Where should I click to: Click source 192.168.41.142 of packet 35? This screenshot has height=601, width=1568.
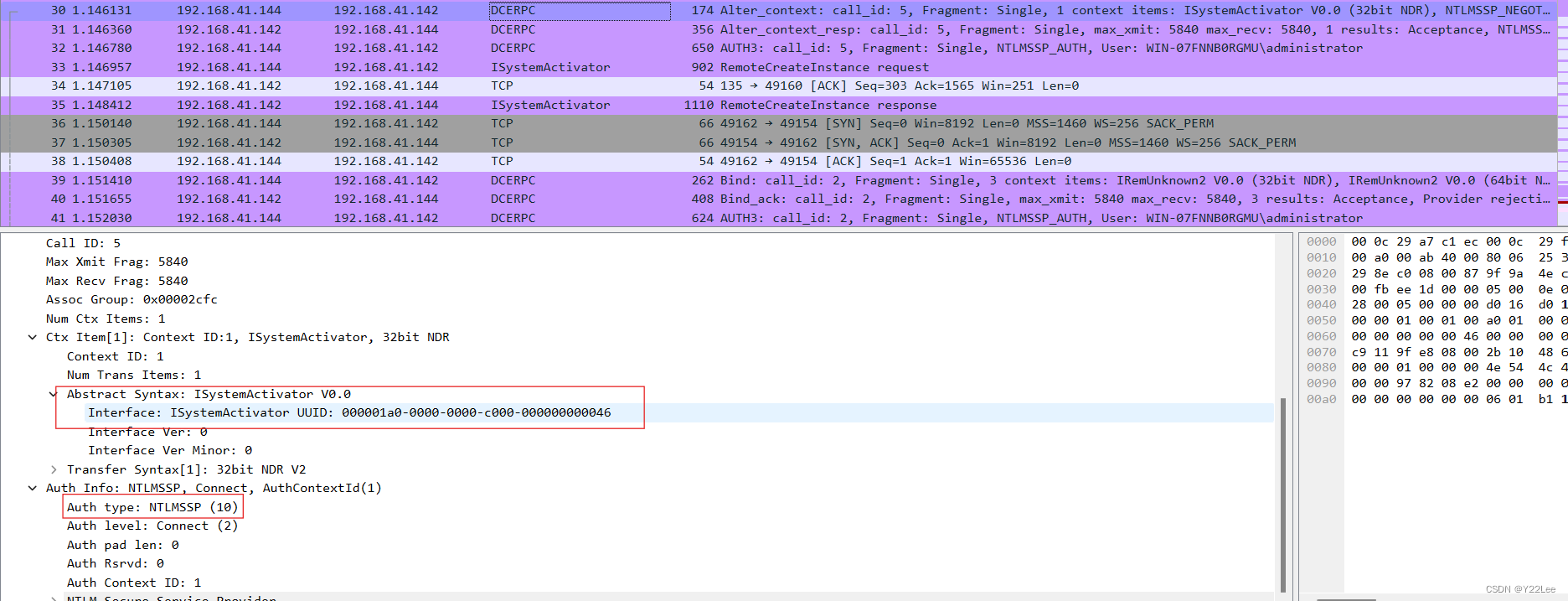tap(229, 105)
